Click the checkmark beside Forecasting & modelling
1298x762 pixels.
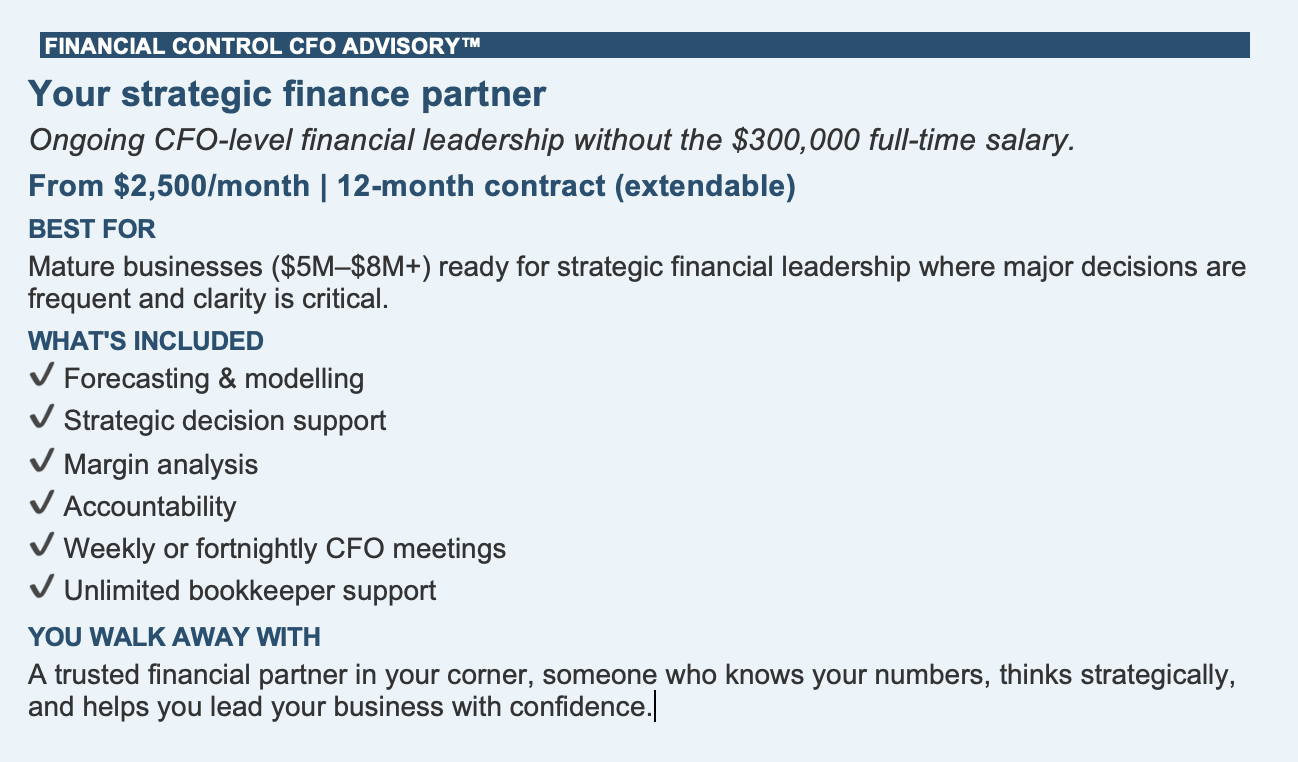[x=41, y=377]
